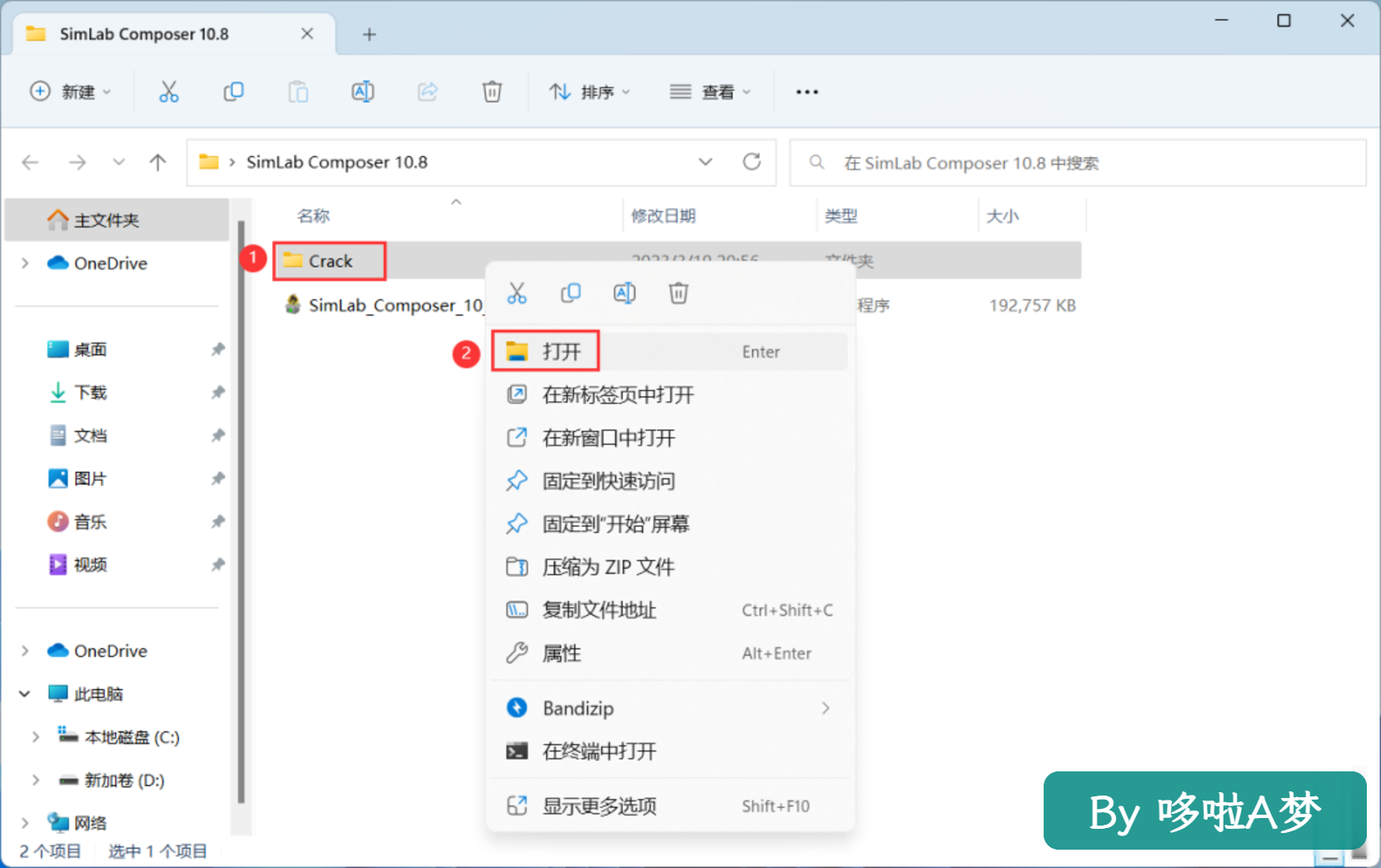This screenshot has height=868, width=1381.
Task: Expand the 本地磁盘 (C:) drive node
Action: (x=36, y=737)
